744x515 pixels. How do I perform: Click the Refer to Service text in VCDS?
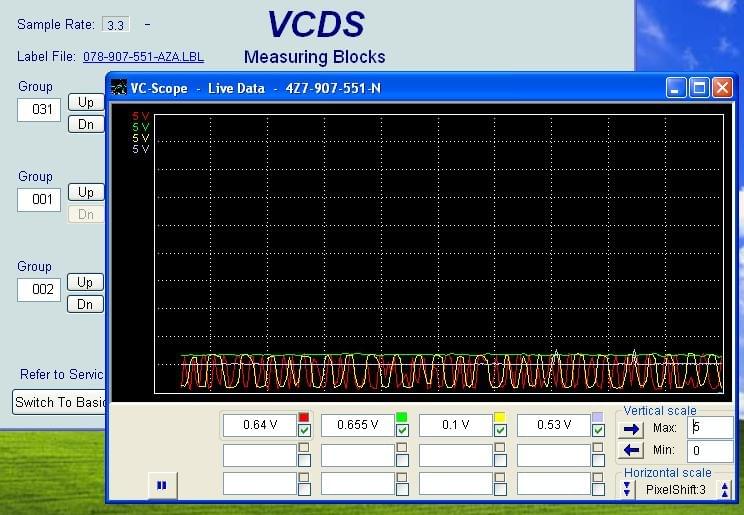62,375
